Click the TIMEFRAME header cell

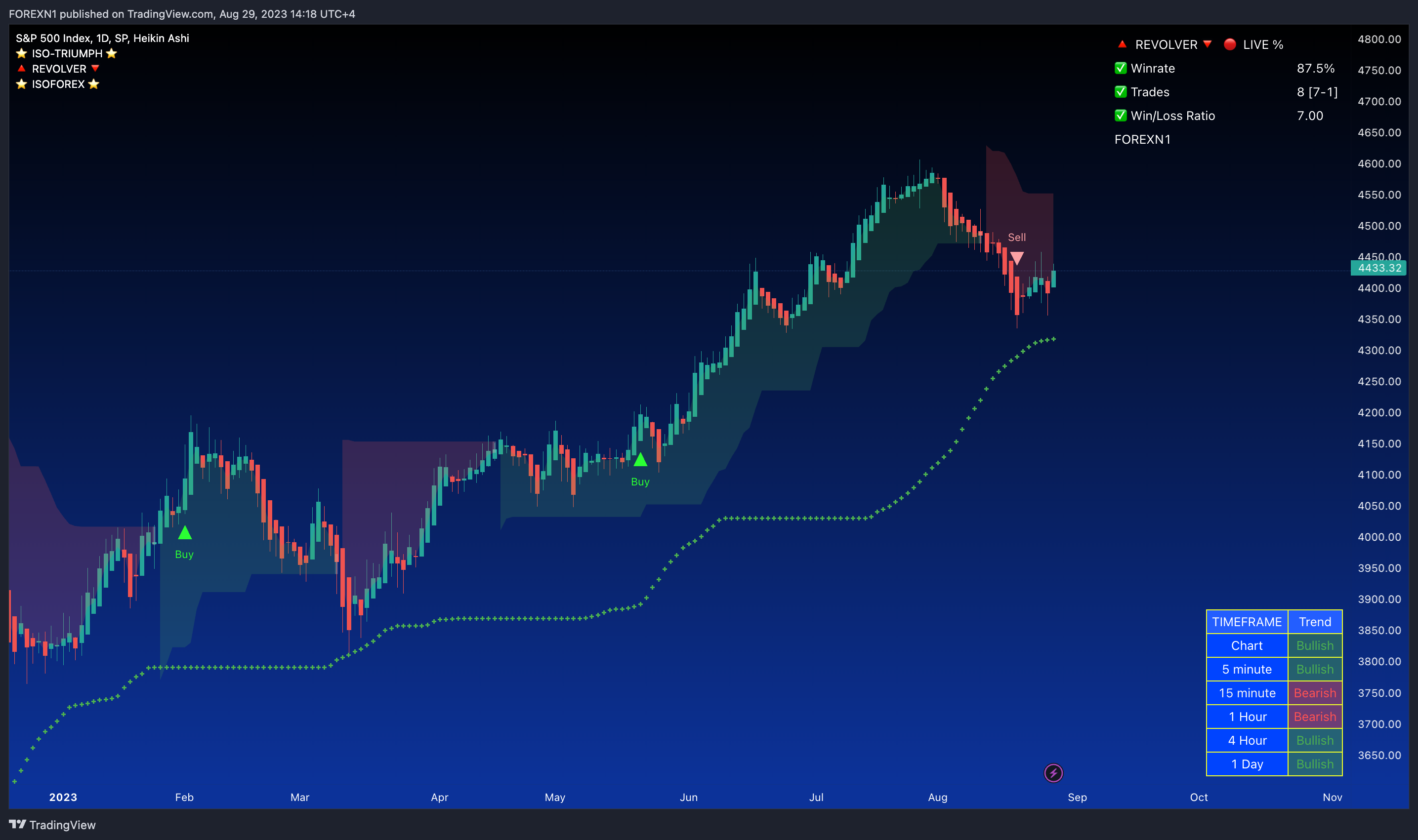pos(1247,622)
